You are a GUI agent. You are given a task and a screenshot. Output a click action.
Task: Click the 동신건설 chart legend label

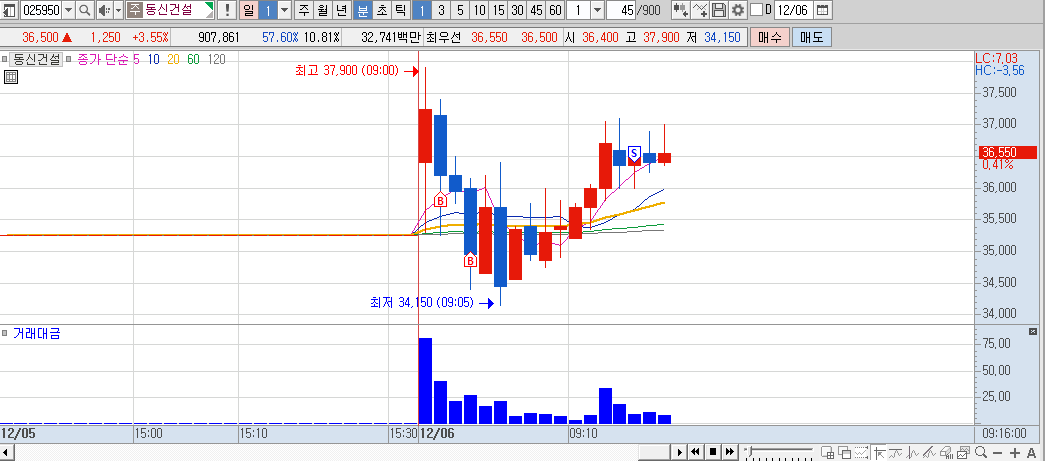[37, 59]
